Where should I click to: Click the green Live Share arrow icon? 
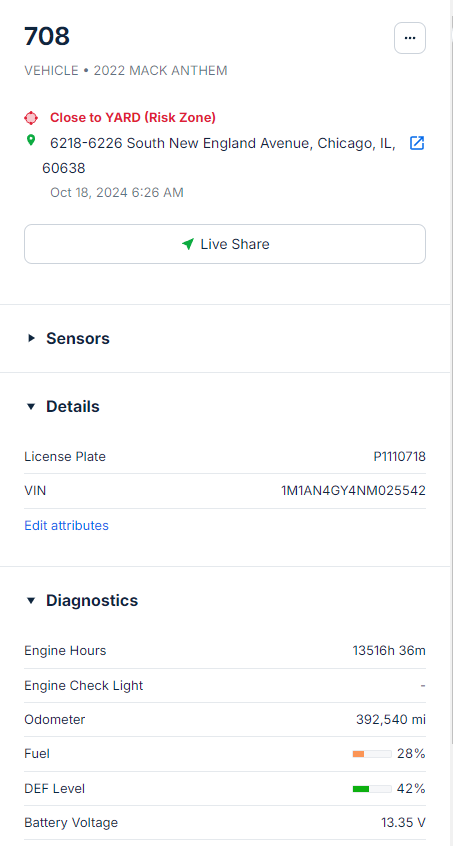tap(188, 244)
